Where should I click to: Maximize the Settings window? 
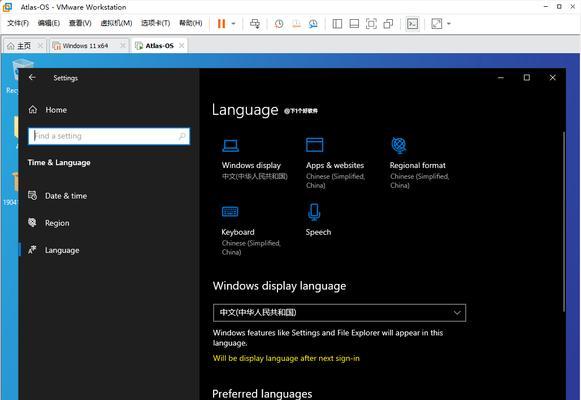(527, 77)
